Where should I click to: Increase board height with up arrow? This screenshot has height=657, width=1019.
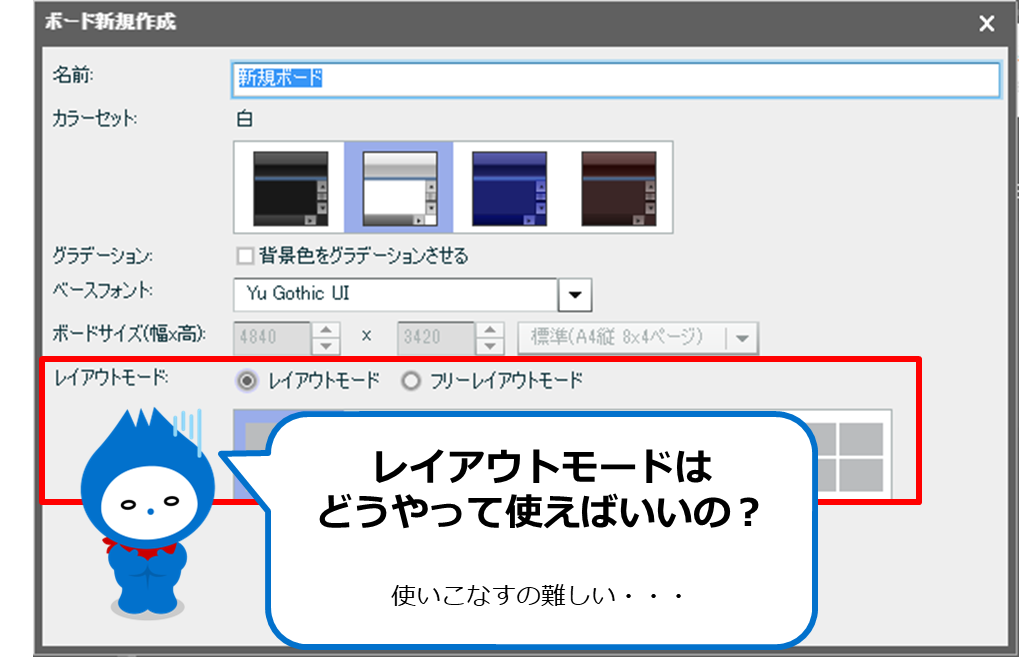coord(490,329)
